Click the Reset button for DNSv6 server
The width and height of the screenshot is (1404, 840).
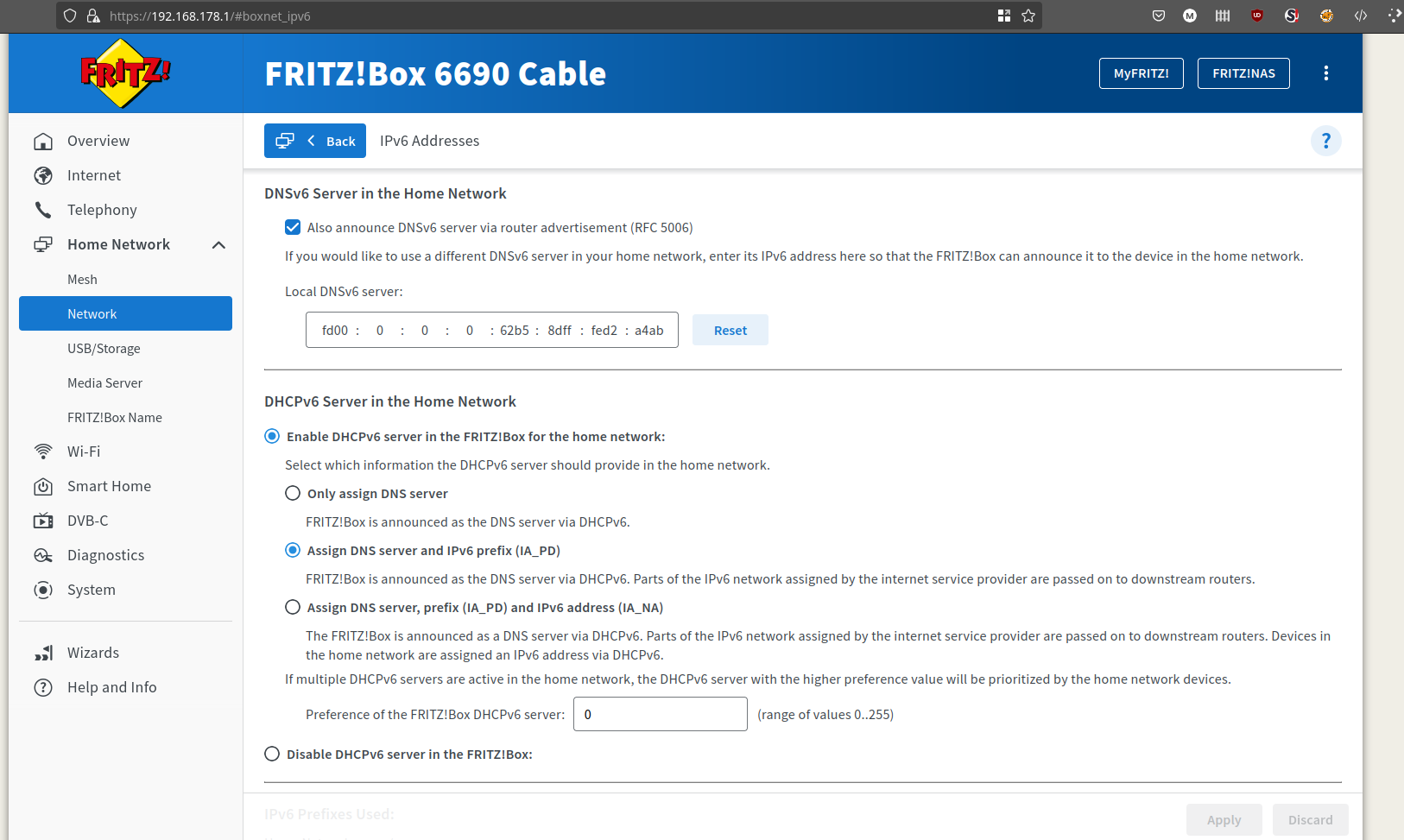tap(730, 330)
